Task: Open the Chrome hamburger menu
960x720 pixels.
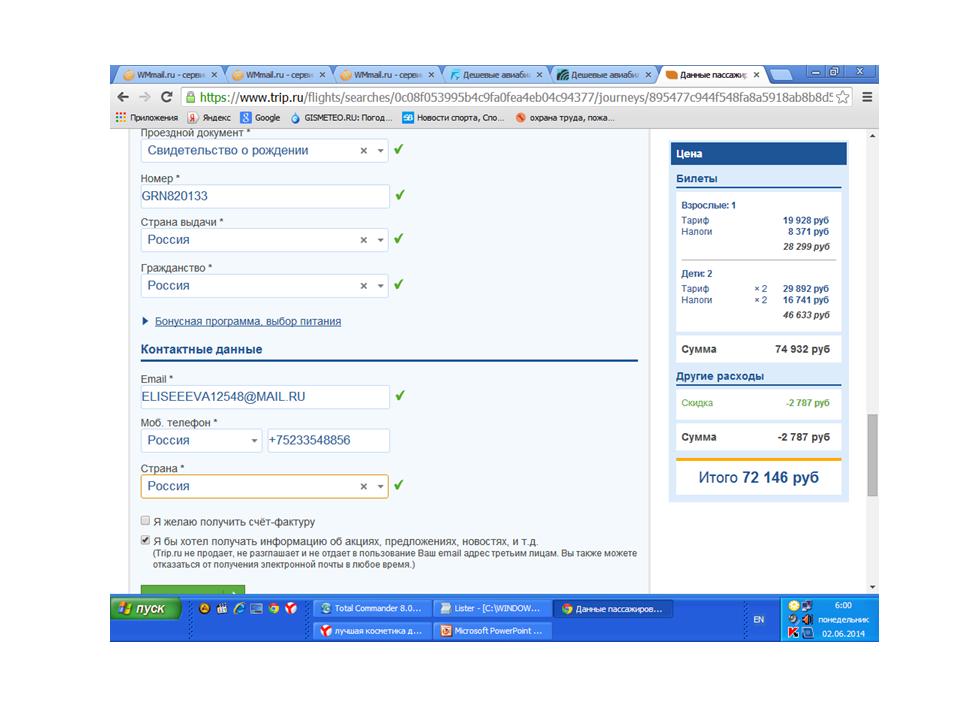Action: click(867, 97)
